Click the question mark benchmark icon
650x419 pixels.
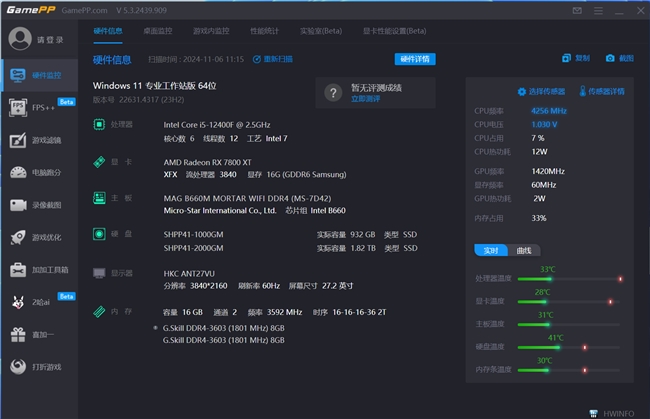click(x=333, y=93)
